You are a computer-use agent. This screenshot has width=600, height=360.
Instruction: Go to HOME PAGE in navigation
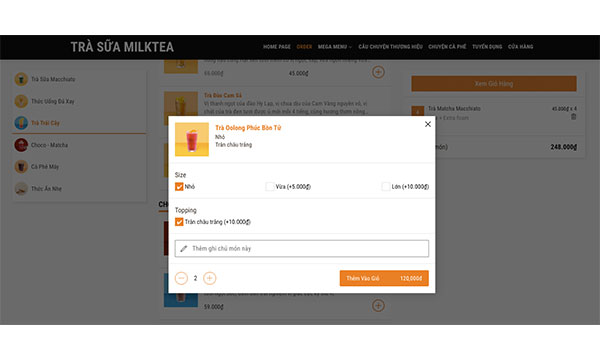pyautogui.click(x=277, y=47)
